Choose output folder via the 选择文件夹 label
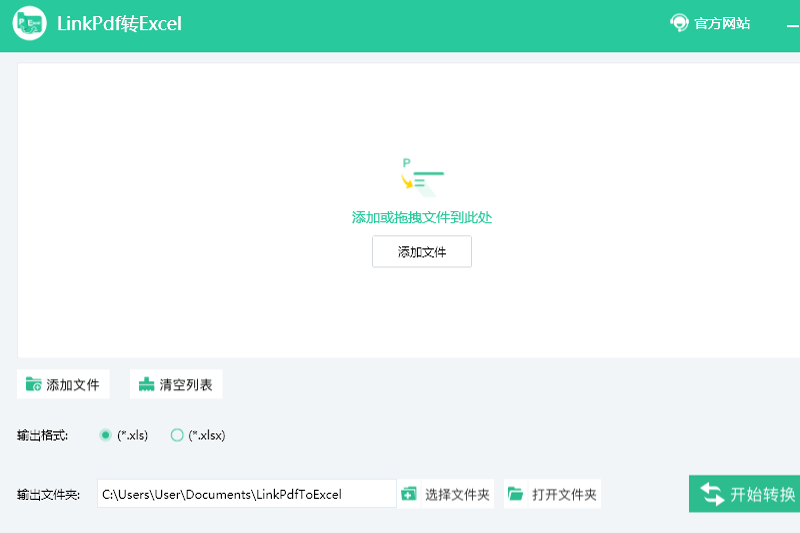 tap(457, 494)
